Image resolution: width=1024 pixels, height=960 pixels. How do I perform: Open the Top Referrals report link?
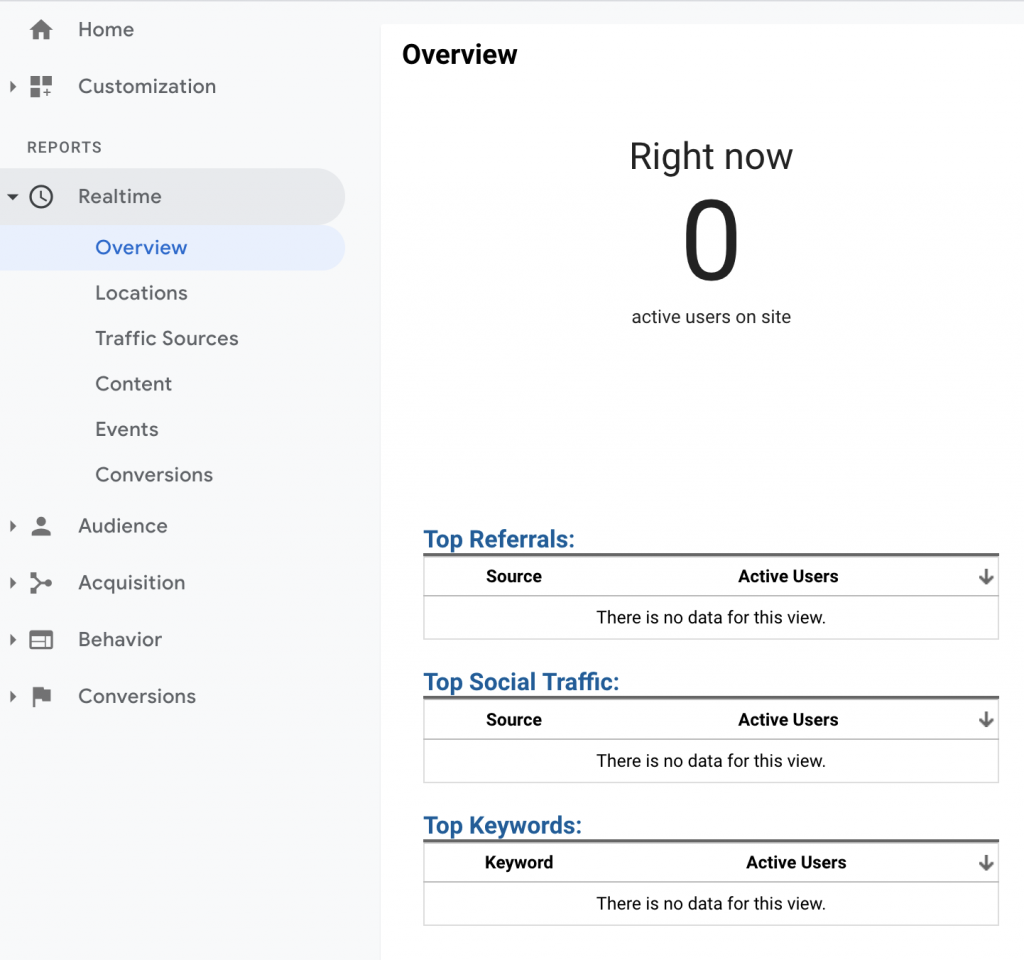pyautogui.click(x=499, y=540)
